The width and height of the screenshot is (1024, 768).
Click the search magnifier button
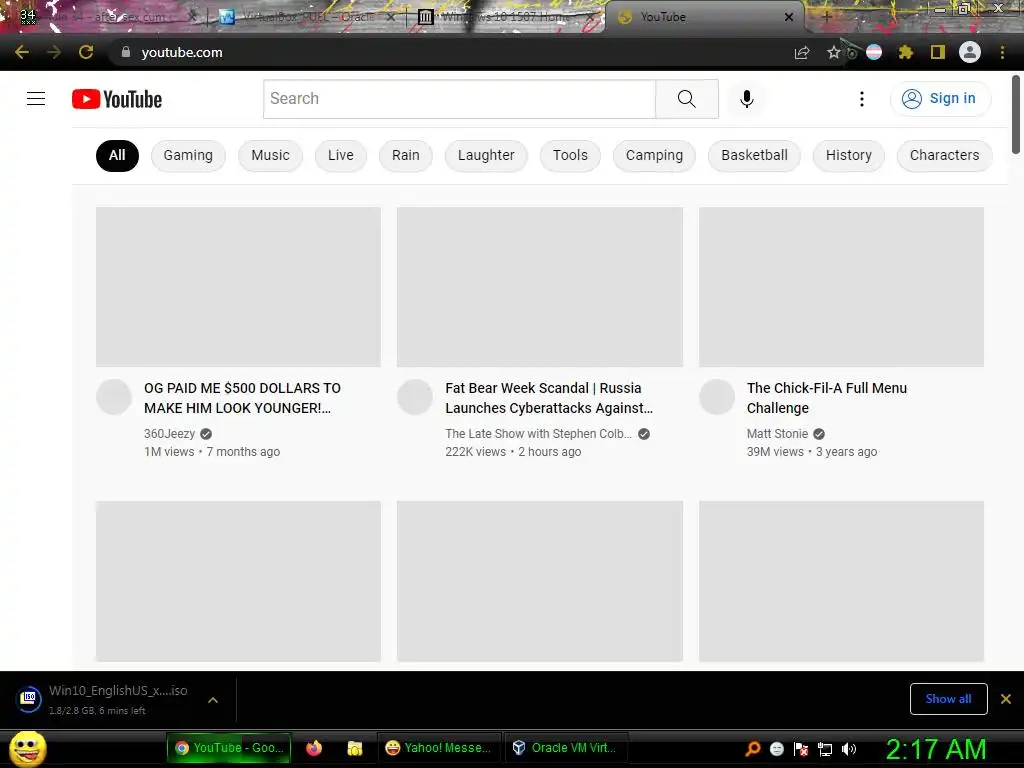pos(686,99)
